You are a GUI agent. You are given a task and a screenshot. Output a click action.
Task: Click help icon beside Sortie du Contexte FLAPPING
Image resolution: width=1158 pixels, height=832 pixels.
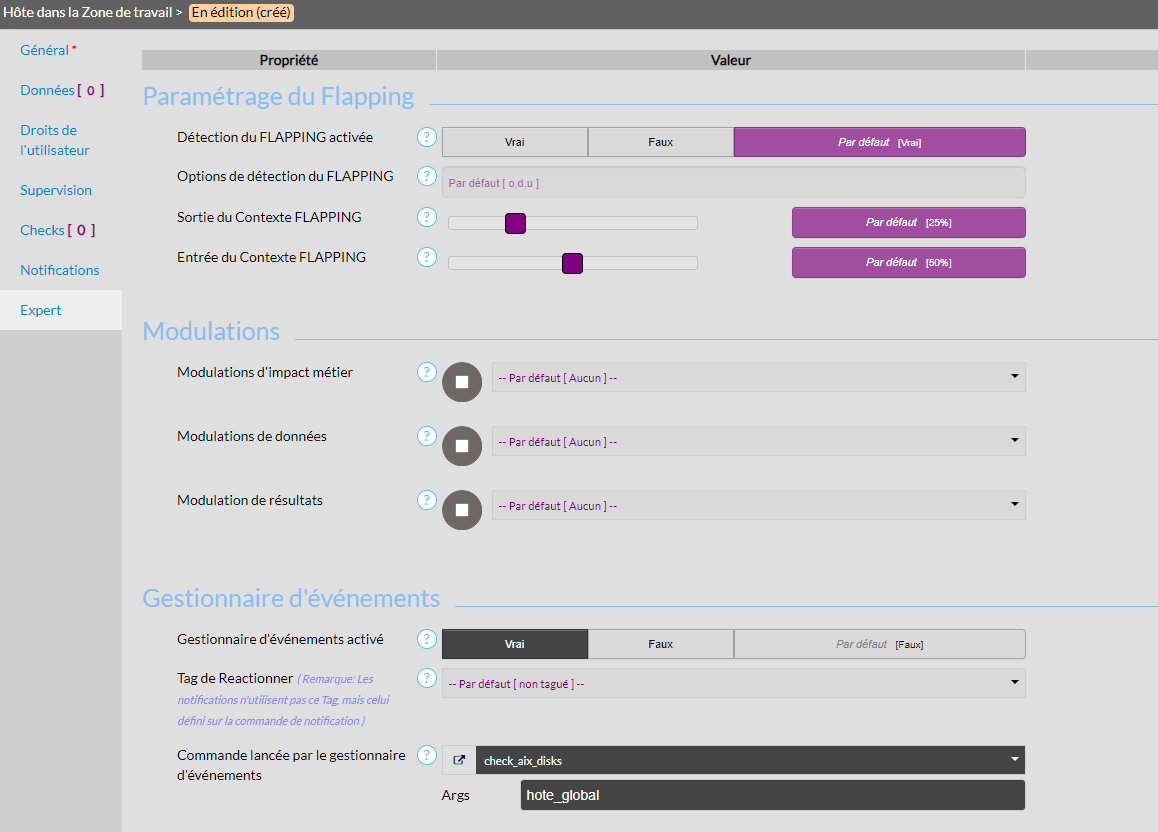[x=427, y=217]
